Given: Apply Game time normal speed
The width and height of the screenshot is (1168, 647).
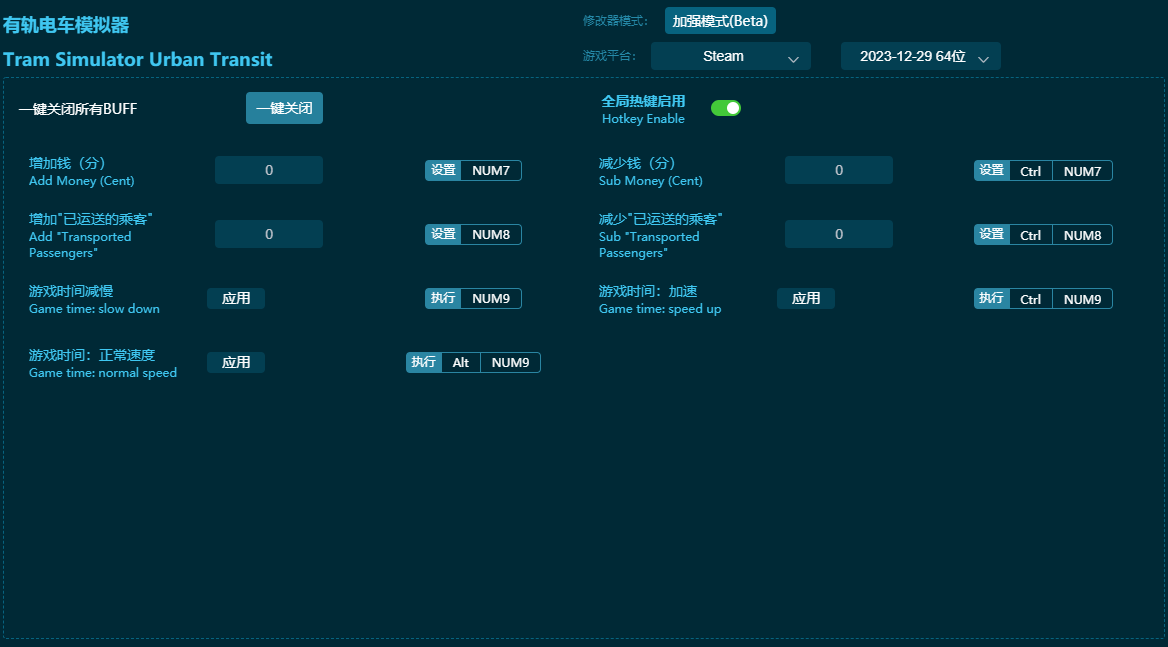Looking at the screenshot, I should tap(236, 362).
